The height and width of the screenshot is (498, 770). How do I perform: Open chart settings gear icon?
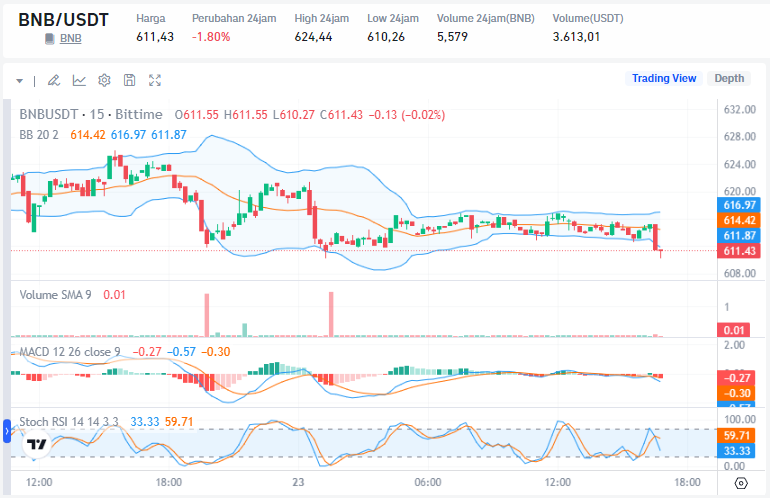(104, 80)
